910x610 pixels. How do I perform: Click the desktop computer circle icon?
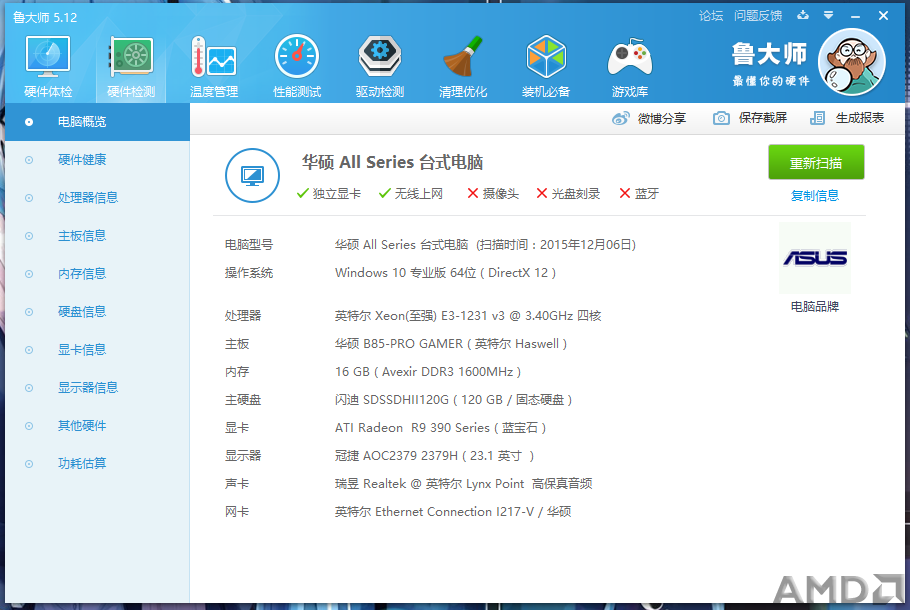[252, 175]
